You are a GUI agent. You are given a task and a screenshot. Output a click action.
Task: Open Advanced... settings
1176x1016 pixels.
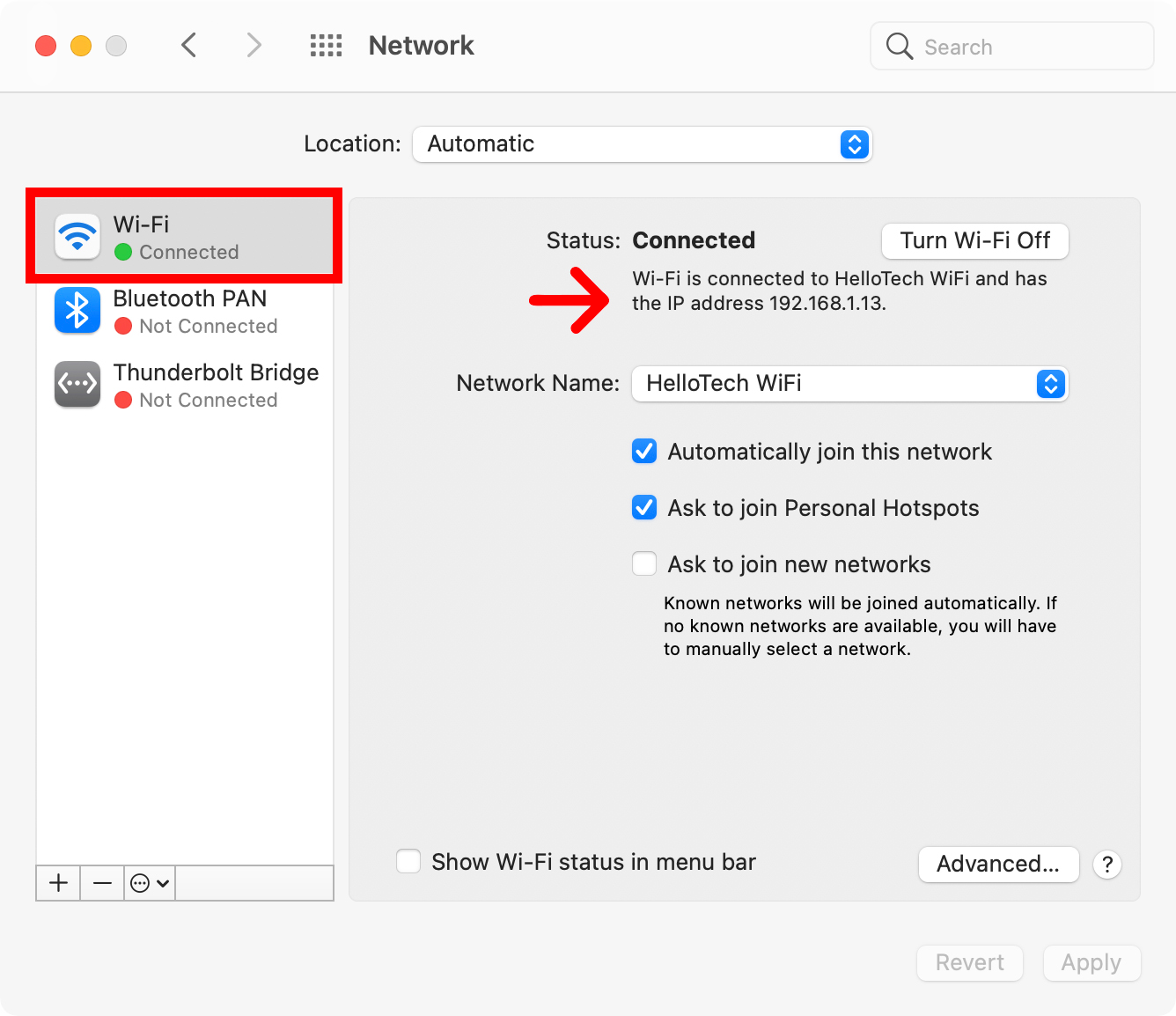[x=999, y=865]
